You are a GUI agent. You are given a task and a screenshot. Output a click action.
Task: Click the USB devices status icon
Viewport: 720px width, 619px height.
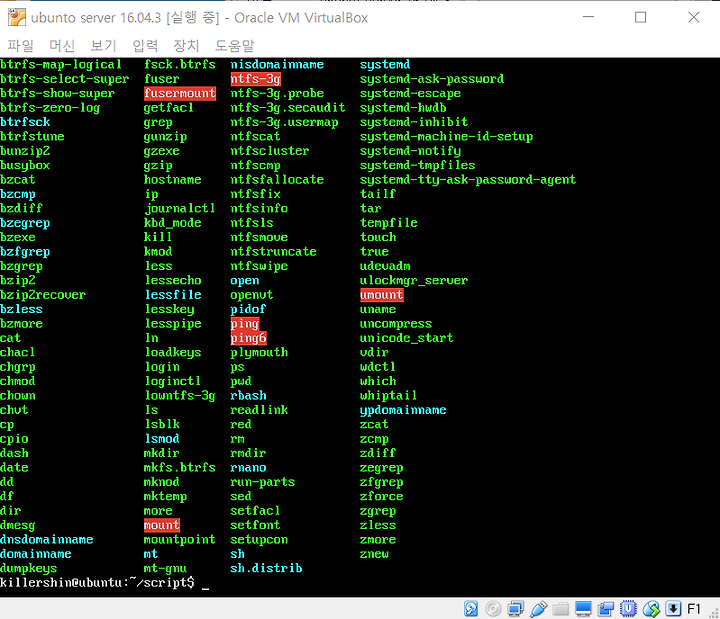[538, 608]
